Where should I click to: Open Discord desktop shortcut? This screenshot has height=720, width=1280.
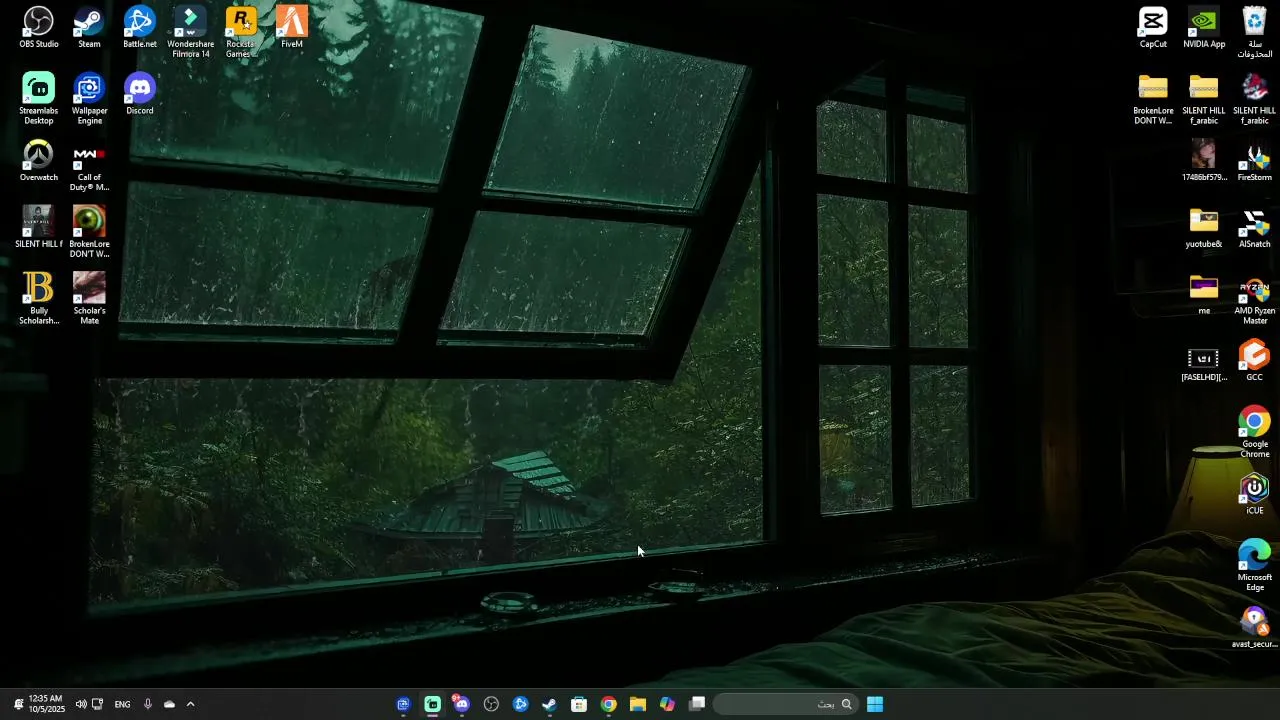click(x=140, y=94)
